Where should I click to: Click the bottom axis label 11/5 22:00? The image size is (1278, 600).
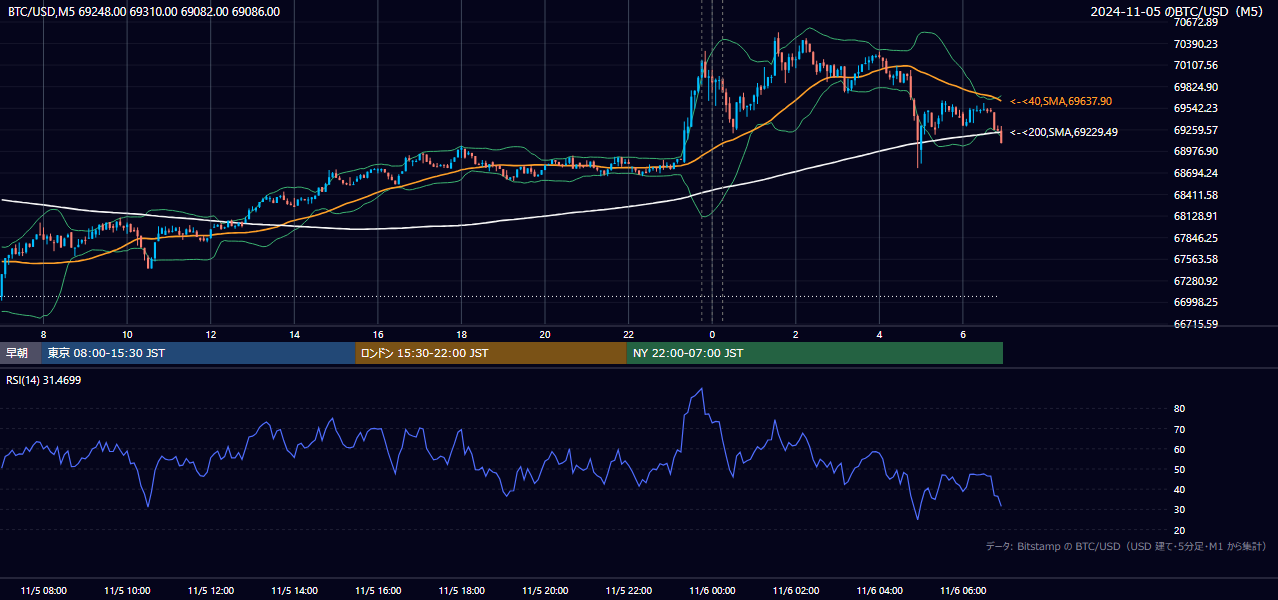coord(628,590)
